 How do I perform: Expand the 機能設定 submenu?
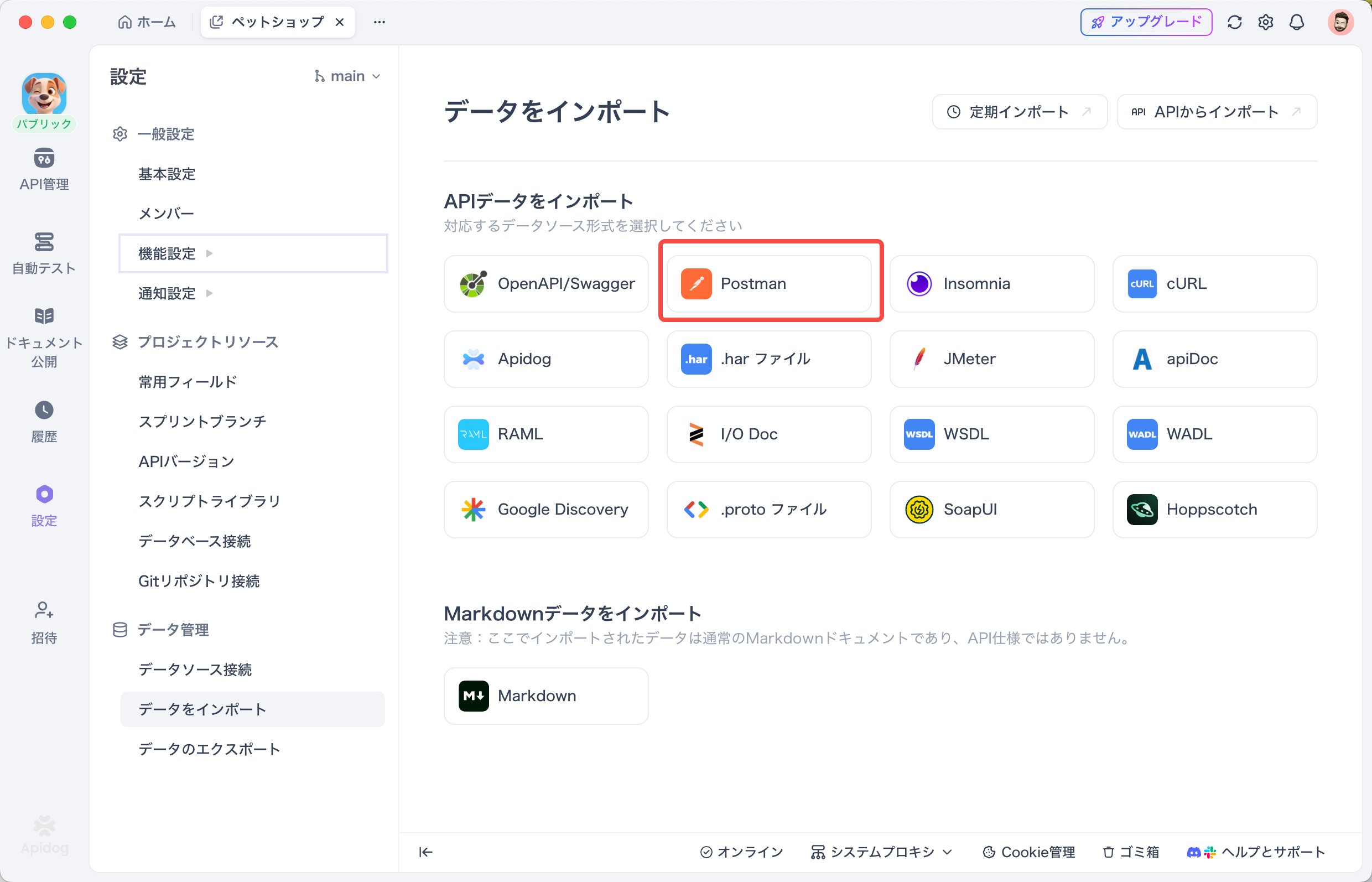252,253
